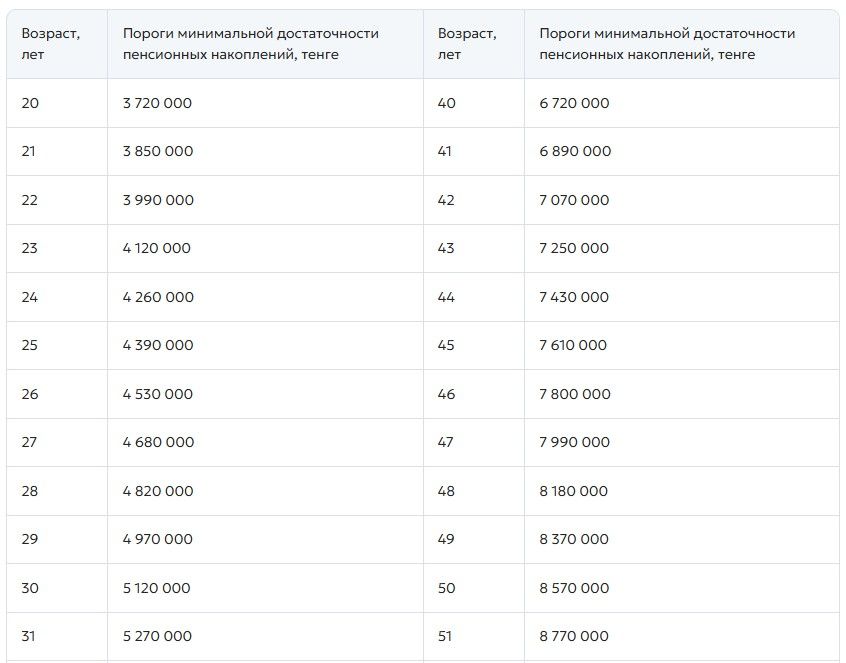
Task: Select the age 51 cell
Action: point(445,636)
